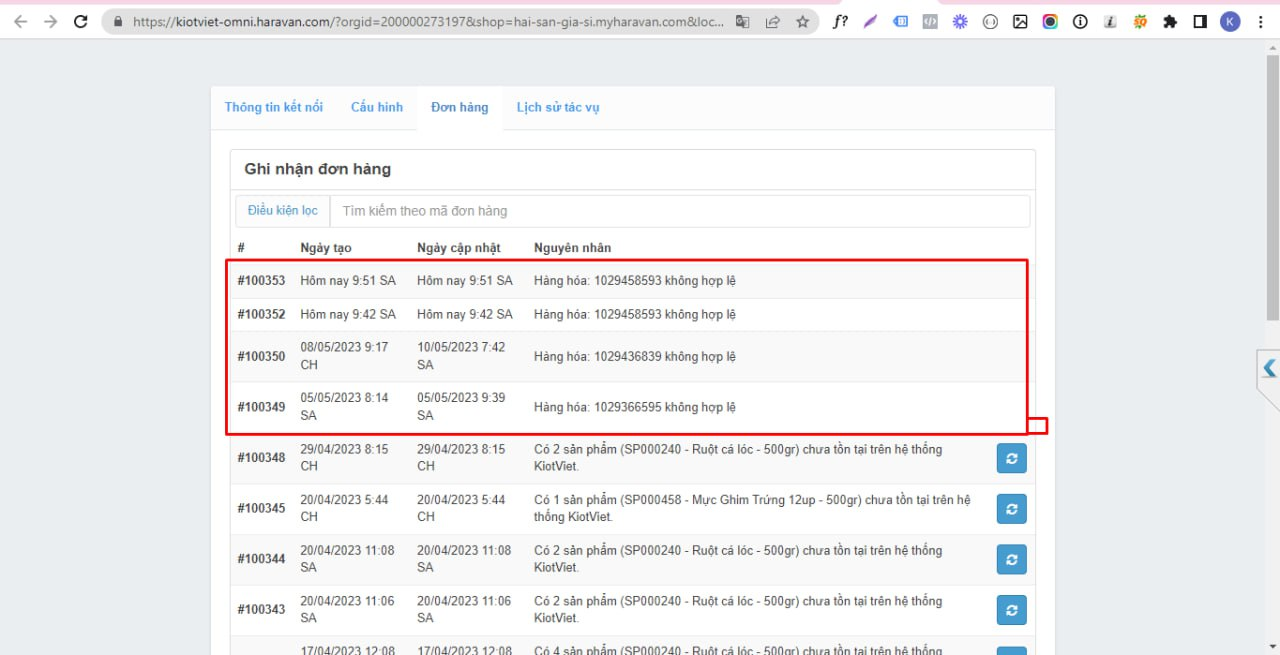Click the scrollbar down arrow
Viewport: 1280px width, 655px height.
(1272, 646)
